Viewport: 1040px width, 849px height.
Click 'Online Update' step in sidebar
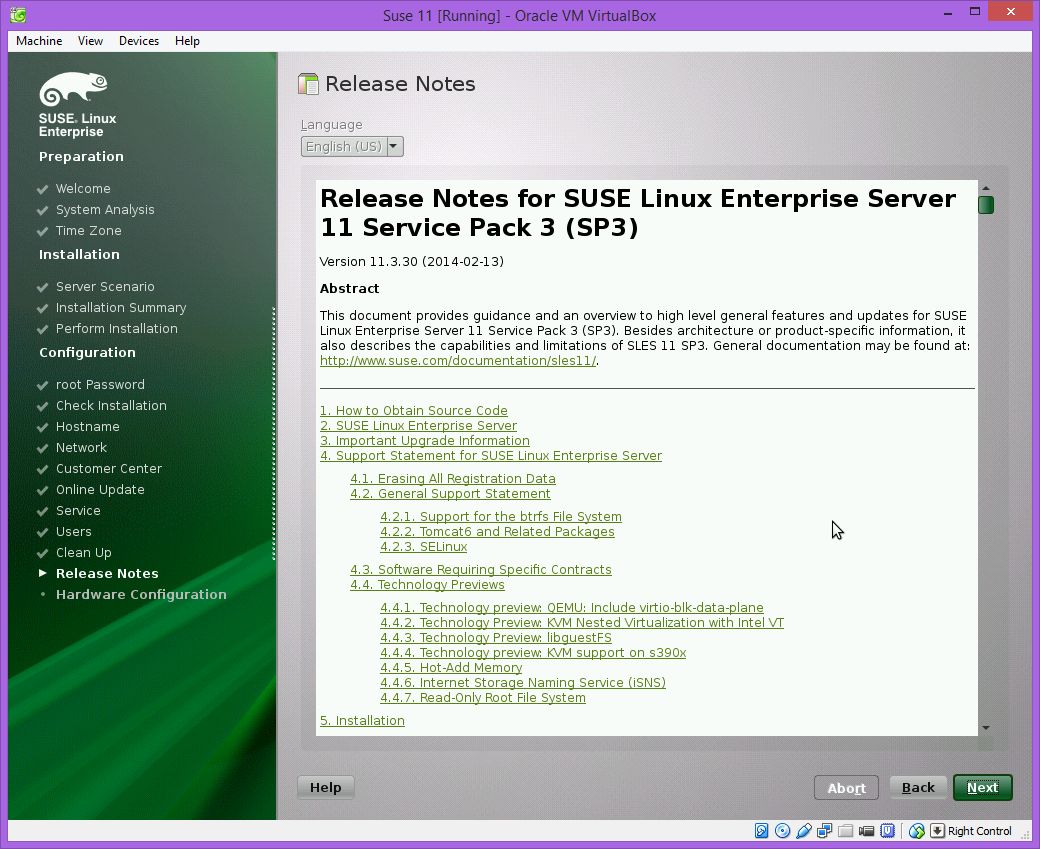100,490
